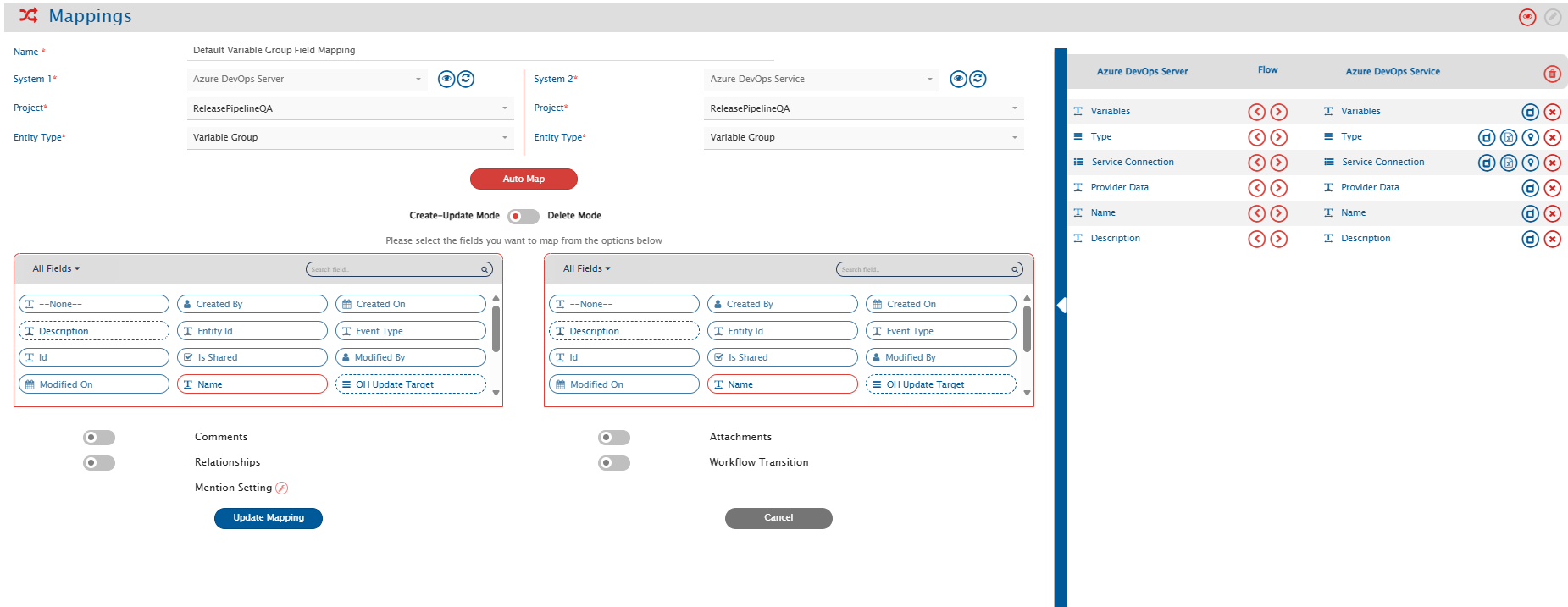
Task: Expand the System 2 Entity Type dropdown
Action: pyautogui.click(x=862, y=137)
